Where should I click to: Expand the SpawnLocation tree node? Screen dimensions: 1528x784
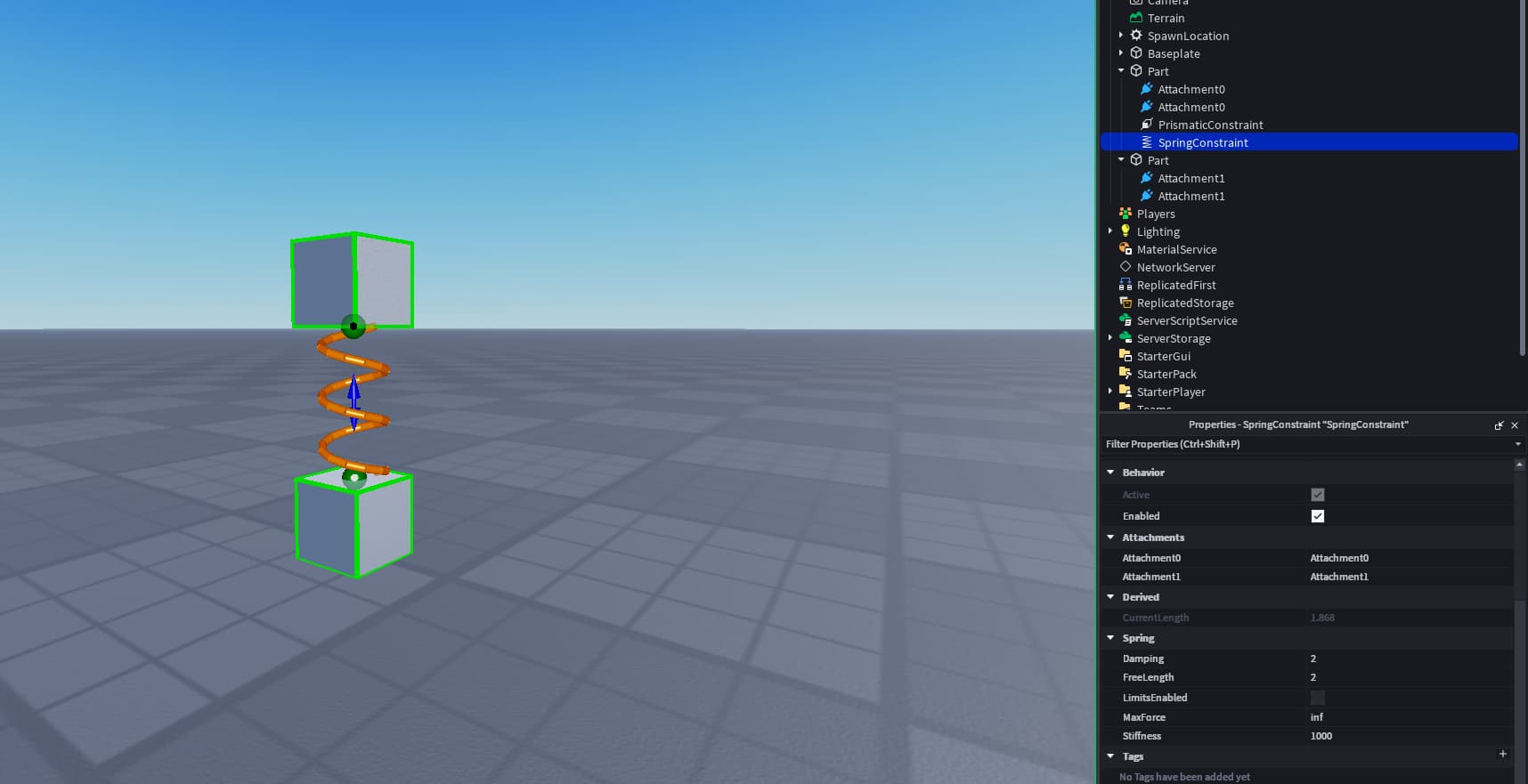[x=1120, y=36]
